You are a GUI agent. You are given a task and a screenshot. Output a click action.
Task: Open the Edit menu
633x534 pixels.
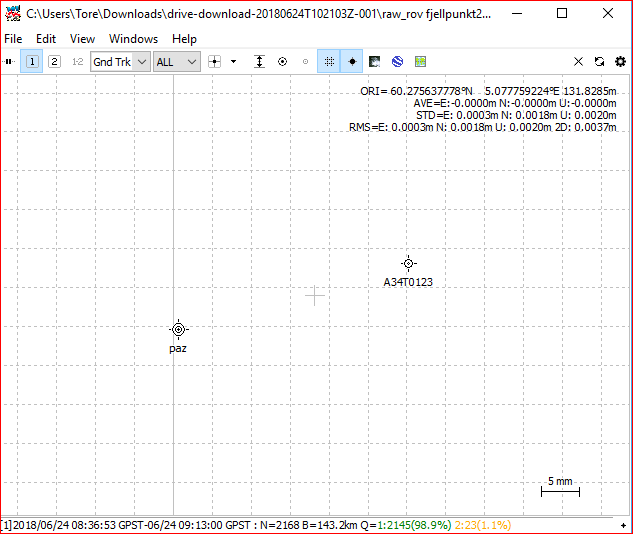click(x=46, y=39)
